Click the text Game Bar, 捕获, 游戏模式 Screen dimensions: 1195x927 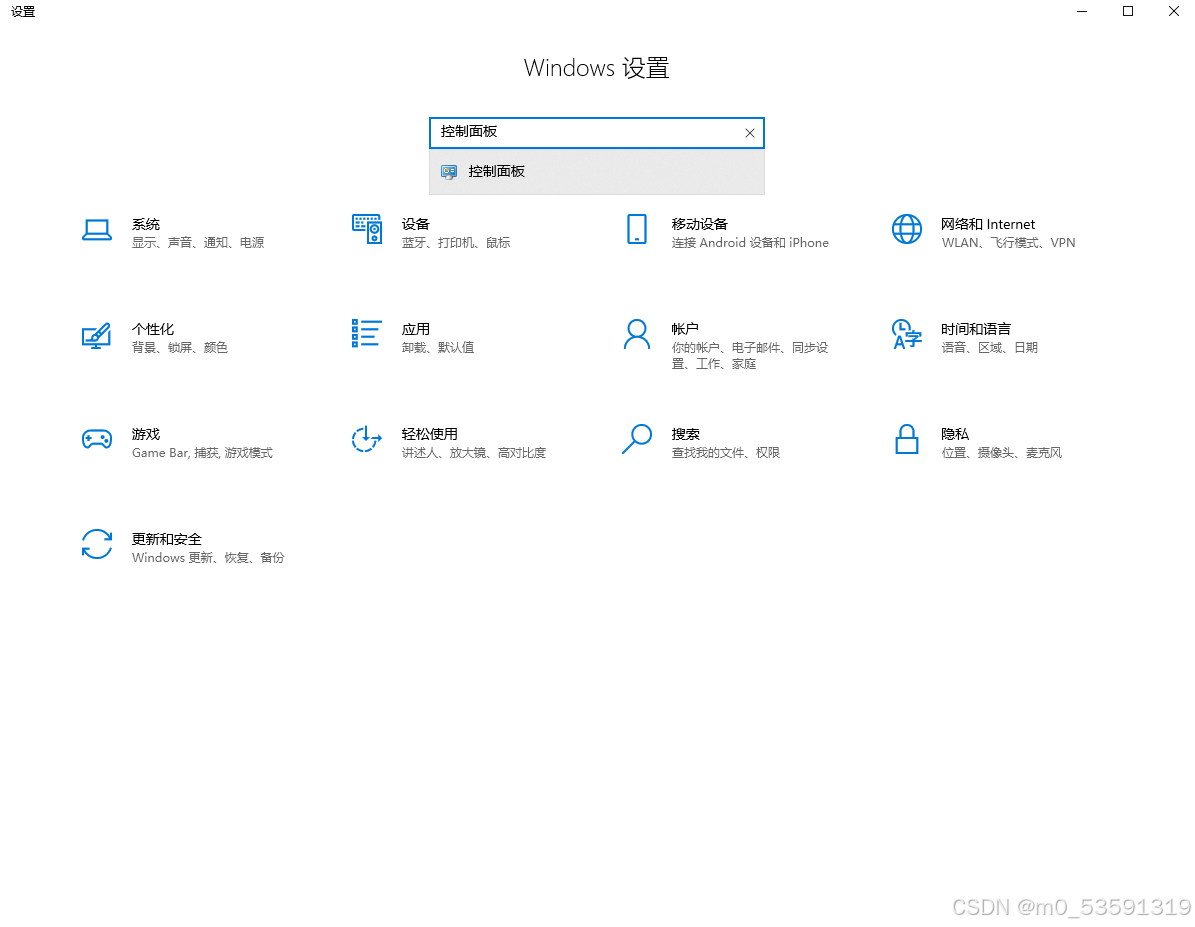(202, 453)
